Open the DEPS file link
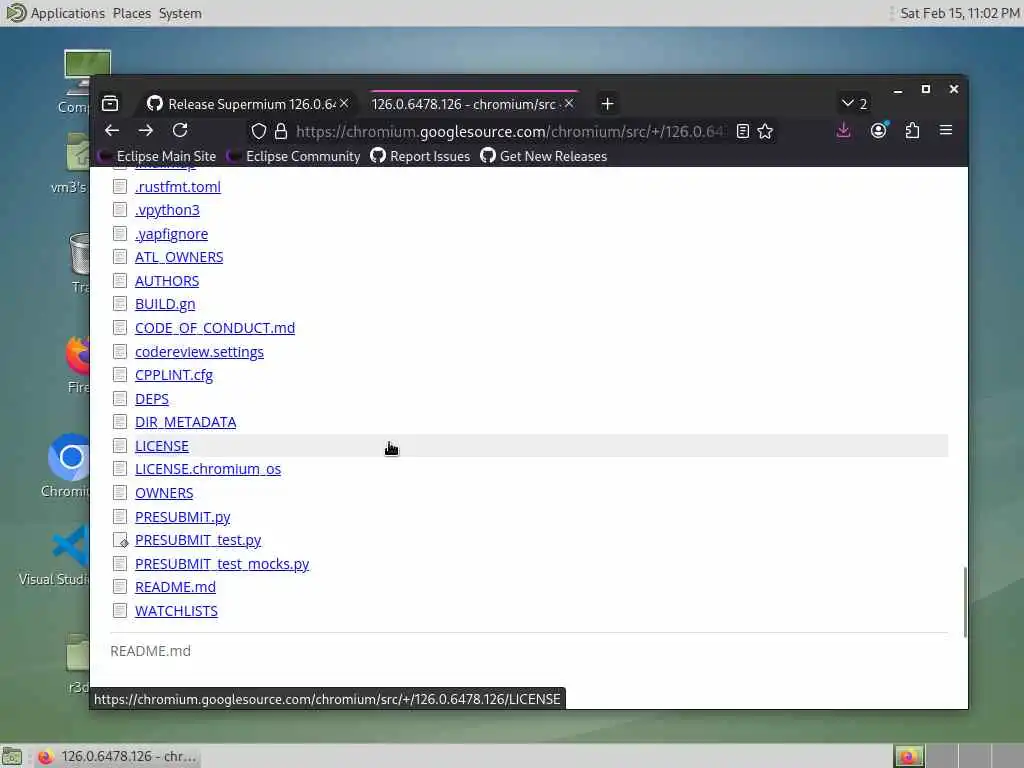Image resolution: width=1024 pixels, height=768 pixels. (x=152, y=399)
